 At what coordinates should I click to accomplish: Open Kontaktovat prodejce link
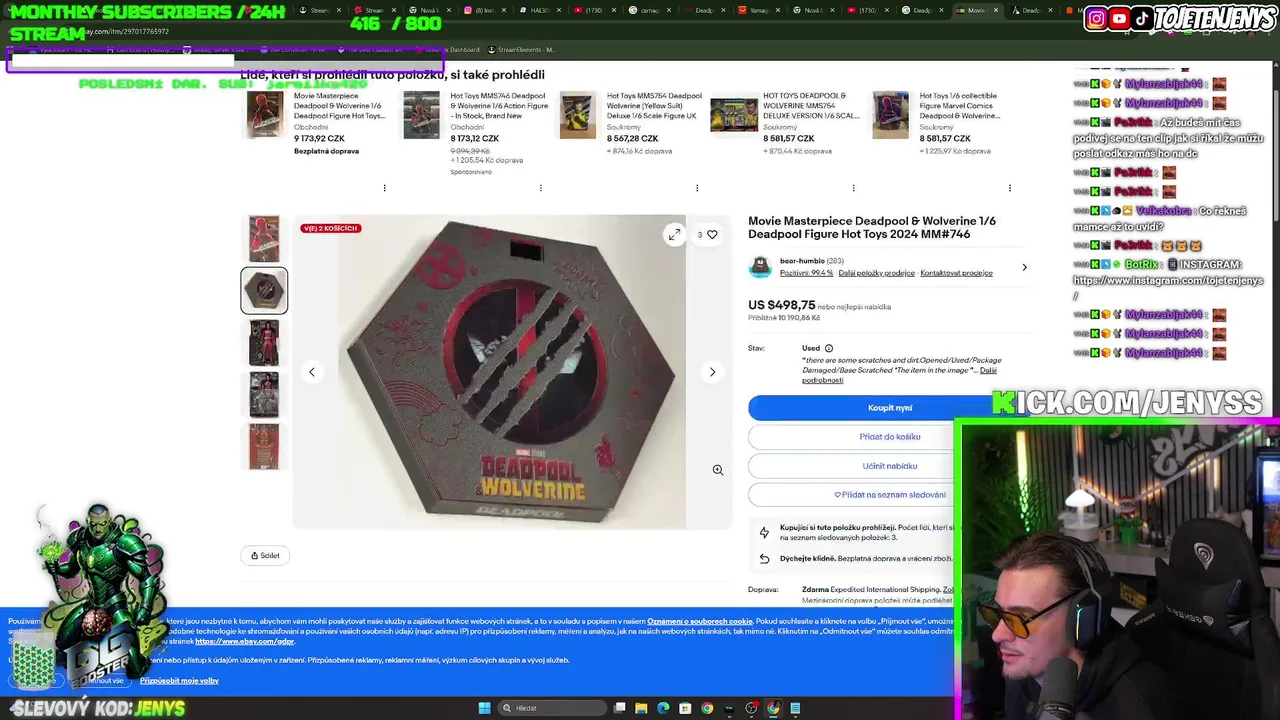(956, 273)
